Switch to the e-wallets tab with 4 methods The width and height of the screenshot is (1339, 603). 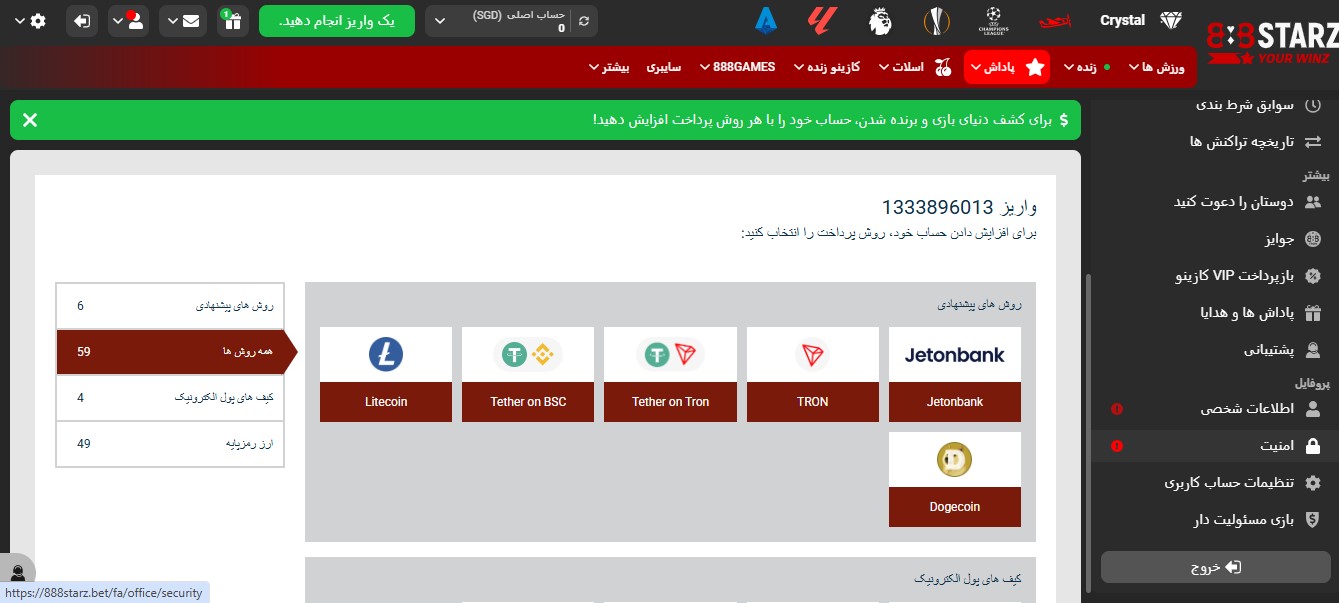[x=170, y=398]
